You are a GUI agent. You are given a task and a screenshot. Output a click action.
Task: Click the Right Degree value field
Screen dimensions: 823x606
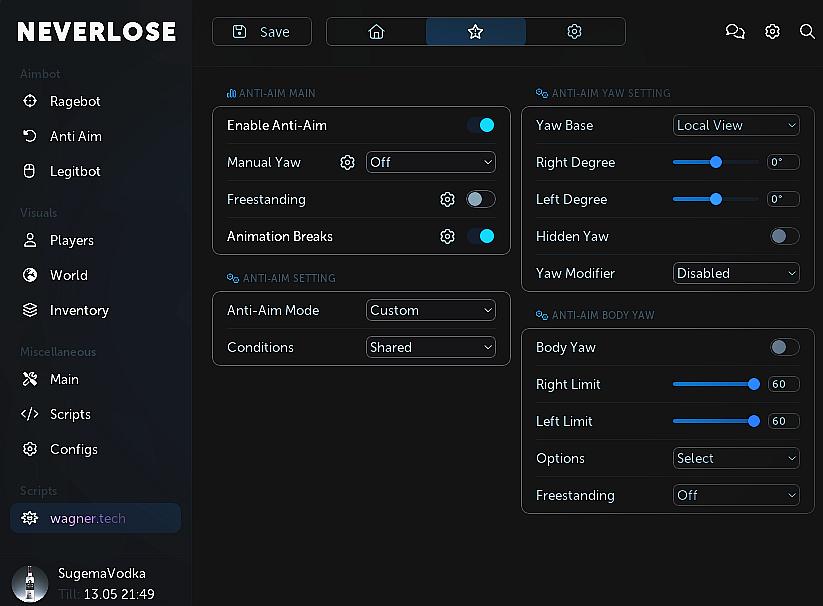click(783, 162)
